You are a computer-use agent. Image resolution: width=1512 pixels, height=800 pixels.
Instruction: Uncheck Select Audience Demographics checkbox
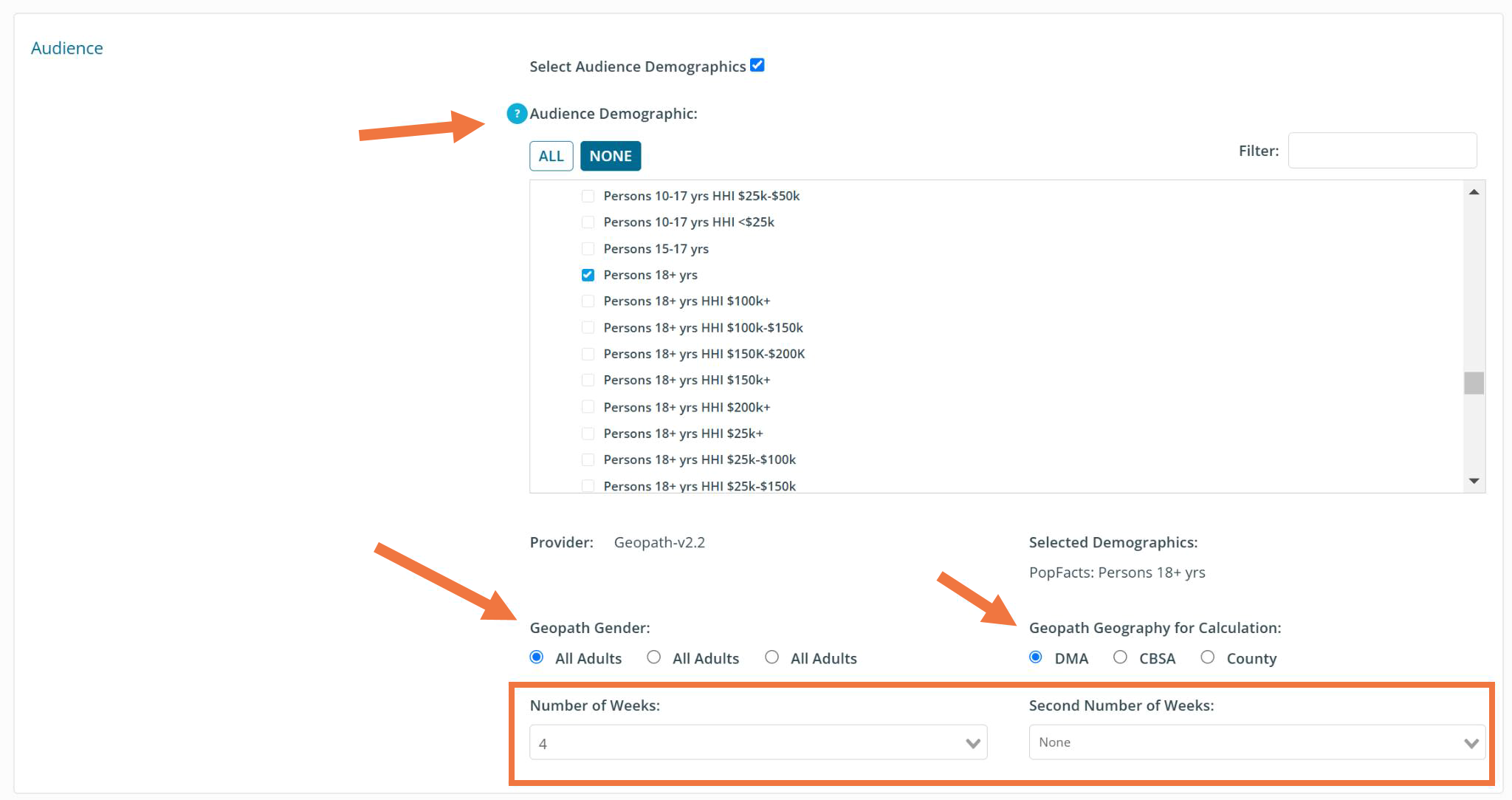(x=757, y=65)
